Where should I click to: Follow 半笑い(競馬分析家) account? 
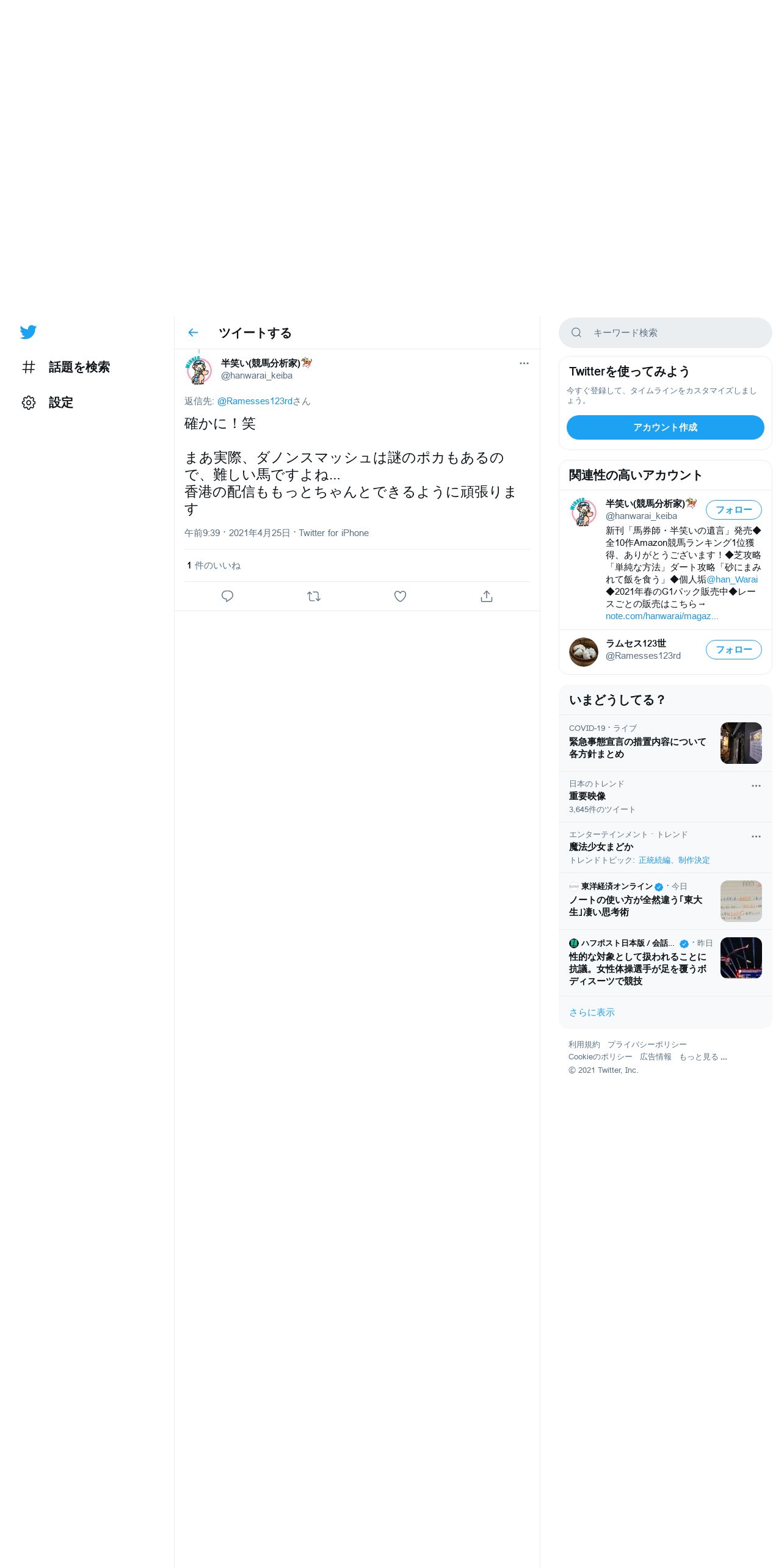(734, 510)
